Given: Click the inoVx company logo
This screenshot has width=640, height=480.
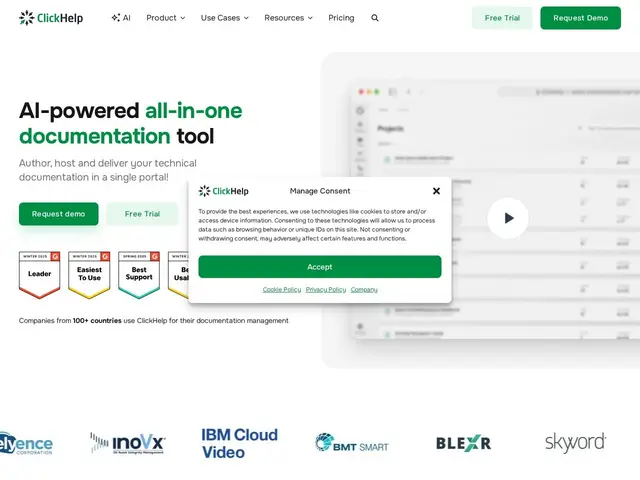Looking at the screenshot, I should [127, 443].
